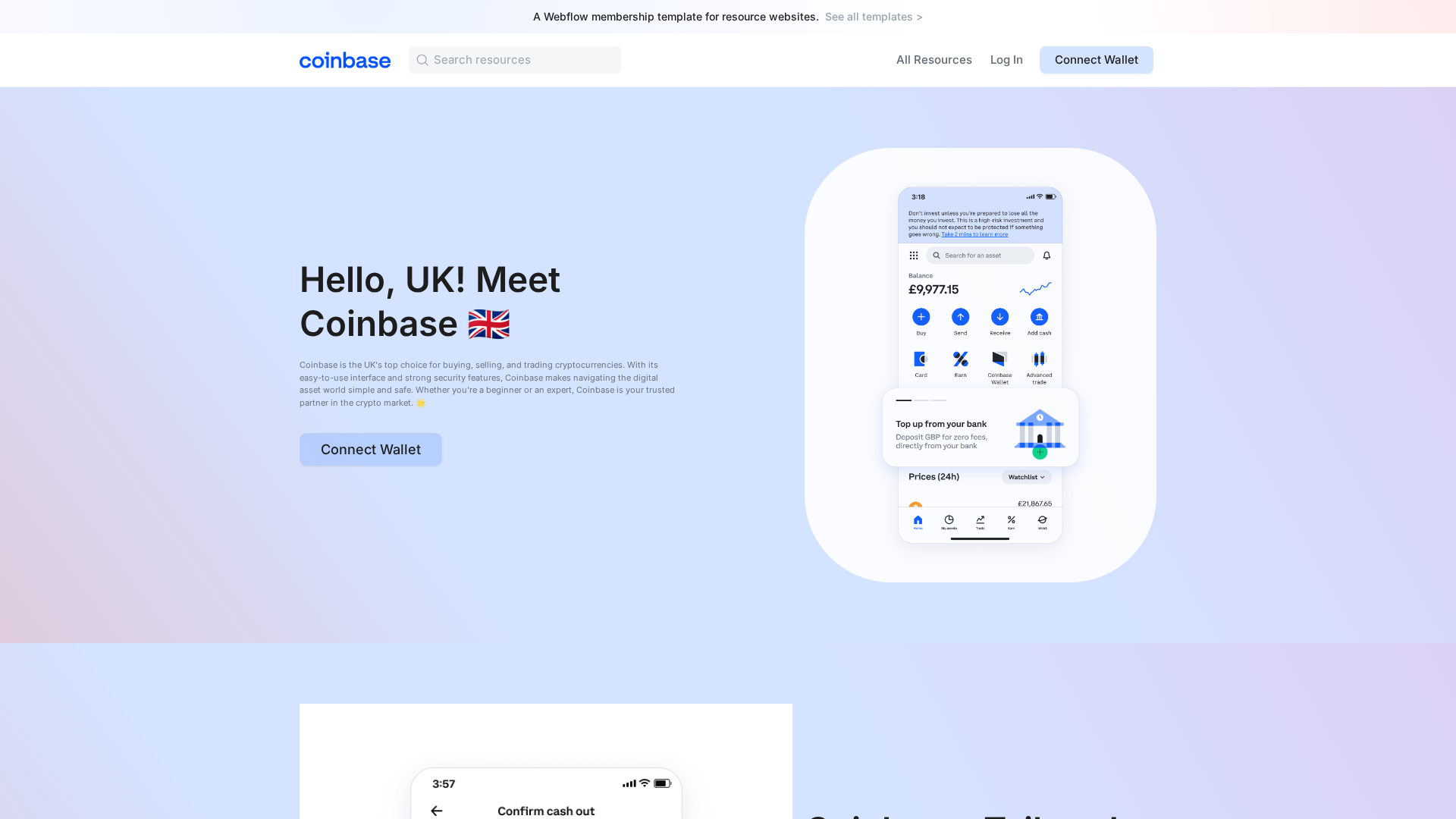Tap the Buy plus icon in phone mockup
This screenshot has width=1456, height=819.
click(921, 317)
